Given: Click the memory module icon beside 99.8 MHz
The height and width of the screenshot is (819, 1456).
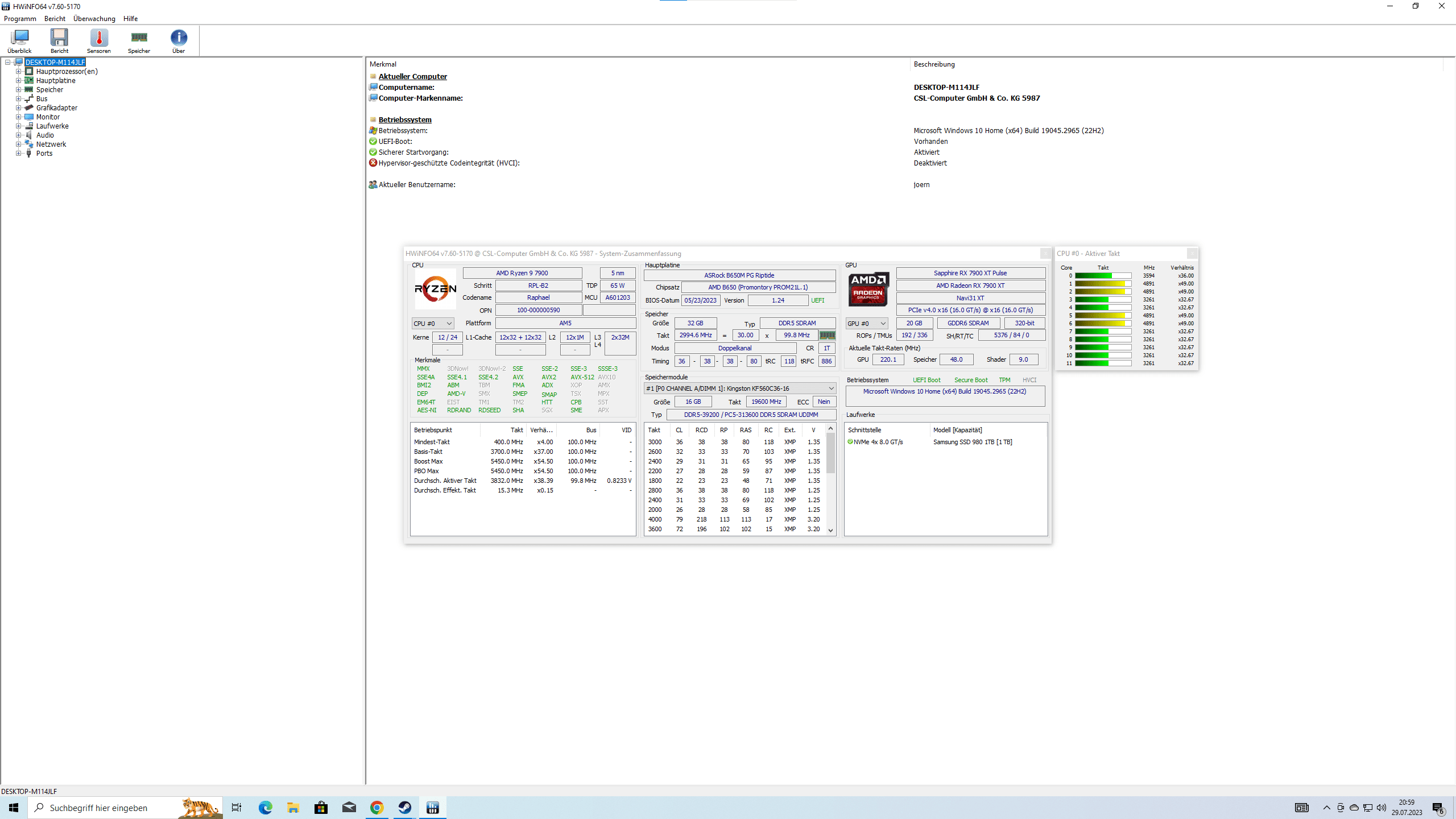Looking at the screenshot, I should click(827, 336).
